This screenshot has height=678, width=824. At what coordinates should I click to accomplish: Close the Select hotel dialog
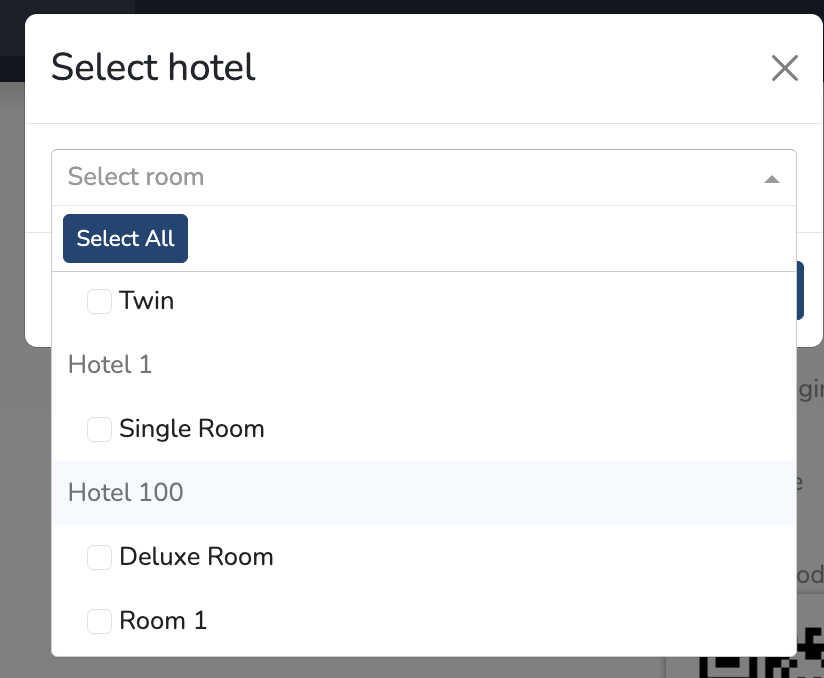pyautogui.click(x=784, y=68)
